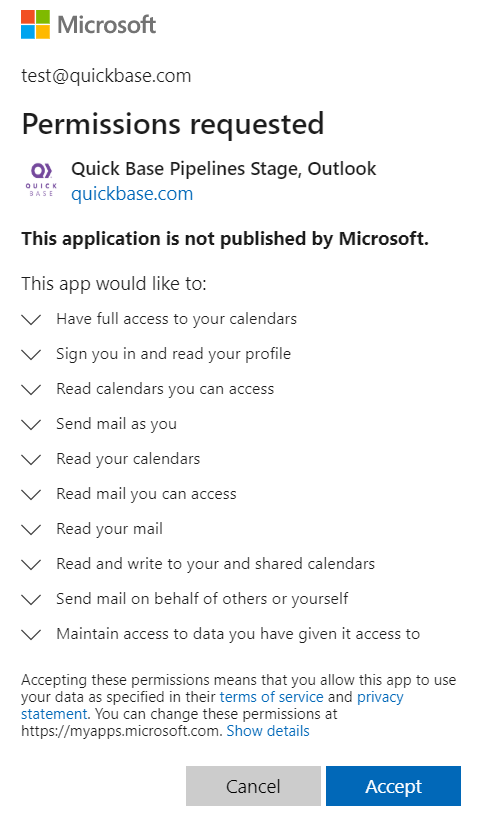Expand 'Send mail on behalf of others or yourself'

point(32,600)
